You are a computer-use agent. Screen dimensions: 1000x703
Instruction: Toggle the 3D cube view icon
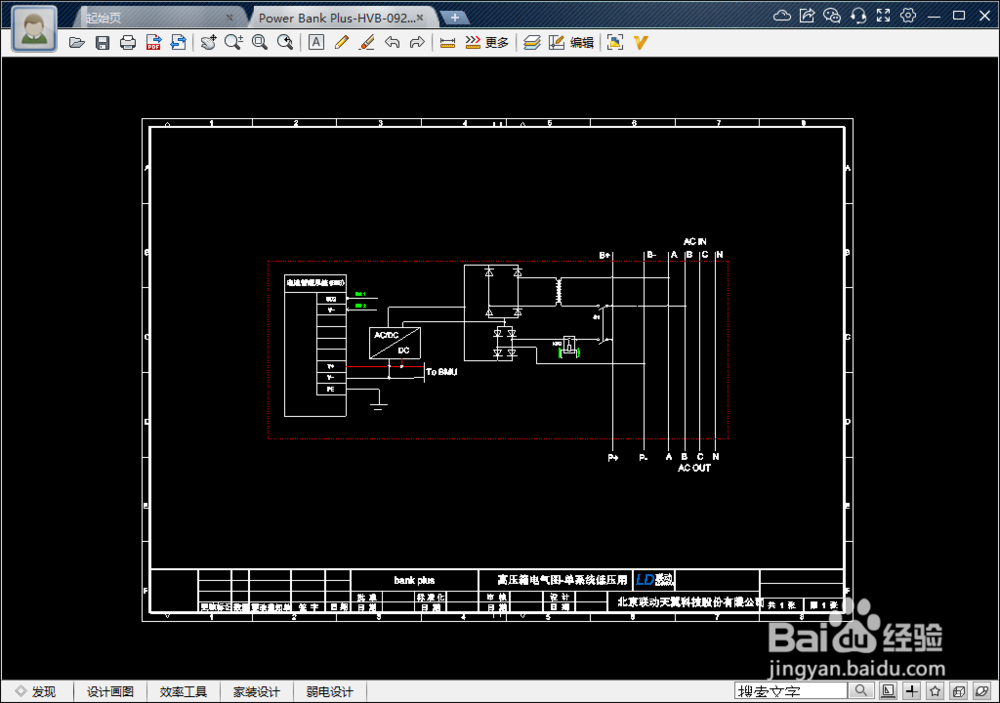click(x=959, y=691)
